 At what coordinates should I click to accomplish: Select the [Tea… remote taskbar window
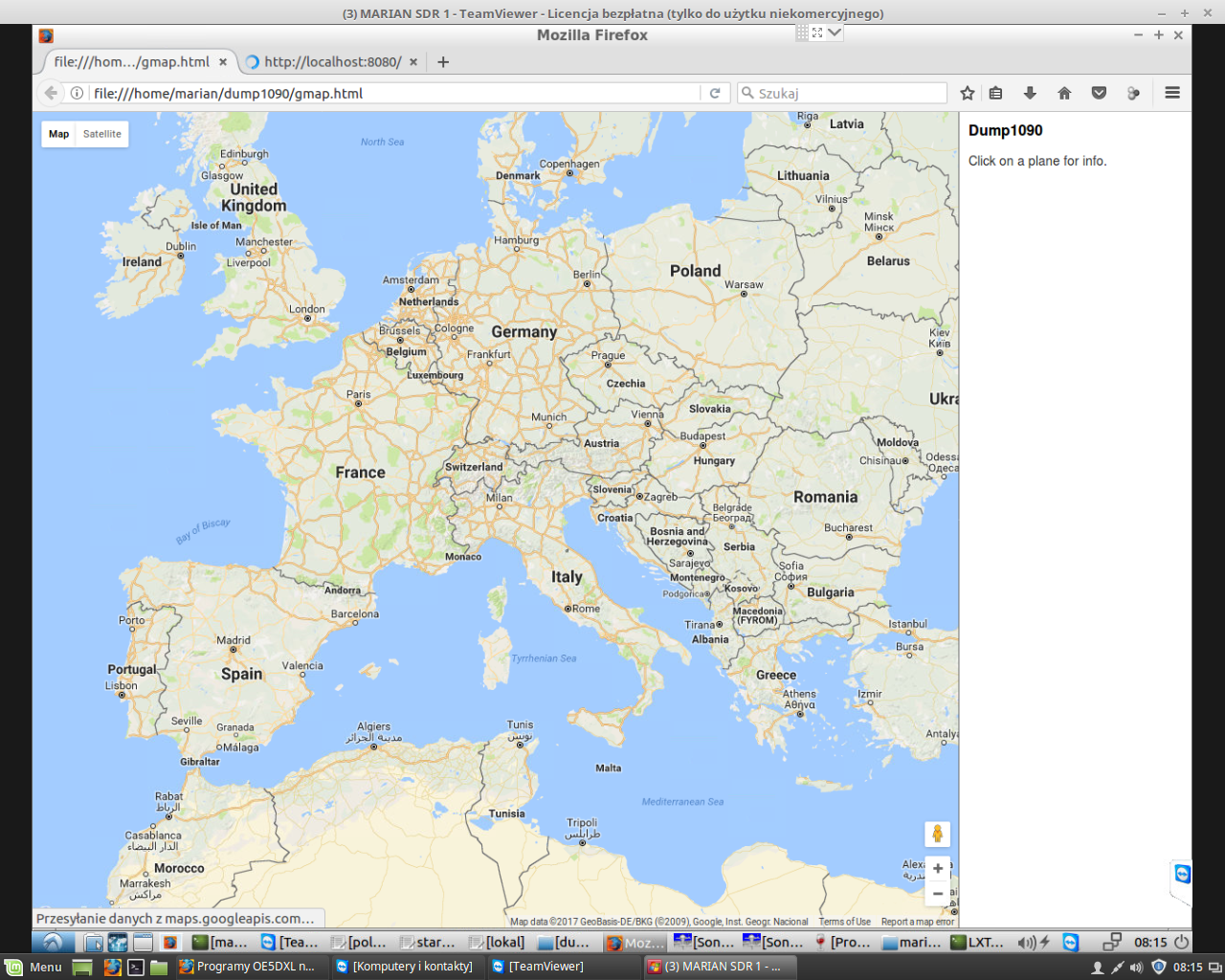click(x=289, y=942)
